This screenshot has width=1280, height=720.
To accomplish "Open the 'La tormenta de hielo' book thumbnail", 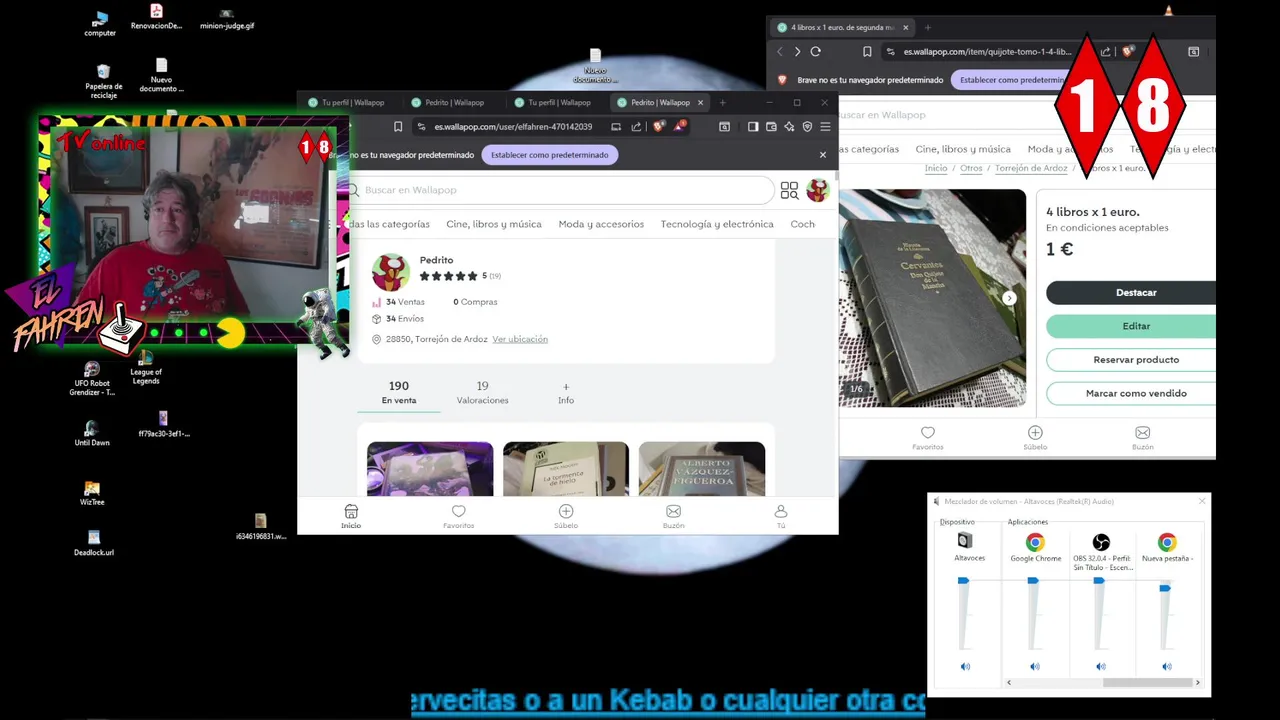I will pyautogui.click(x=566, y=469).
